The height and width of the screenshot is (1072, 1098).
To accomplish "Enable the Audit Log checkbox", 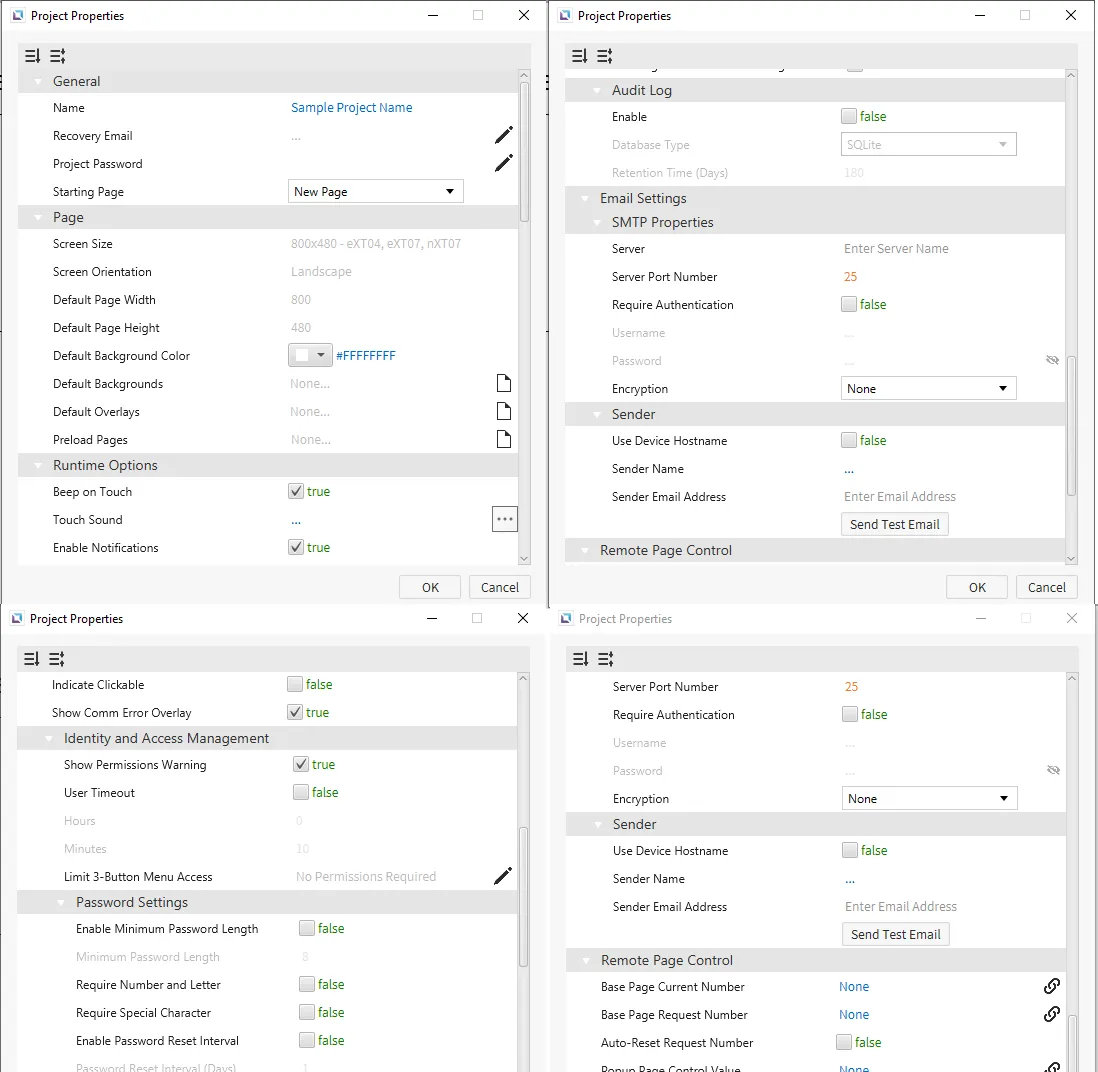I will tap(849, 116).
